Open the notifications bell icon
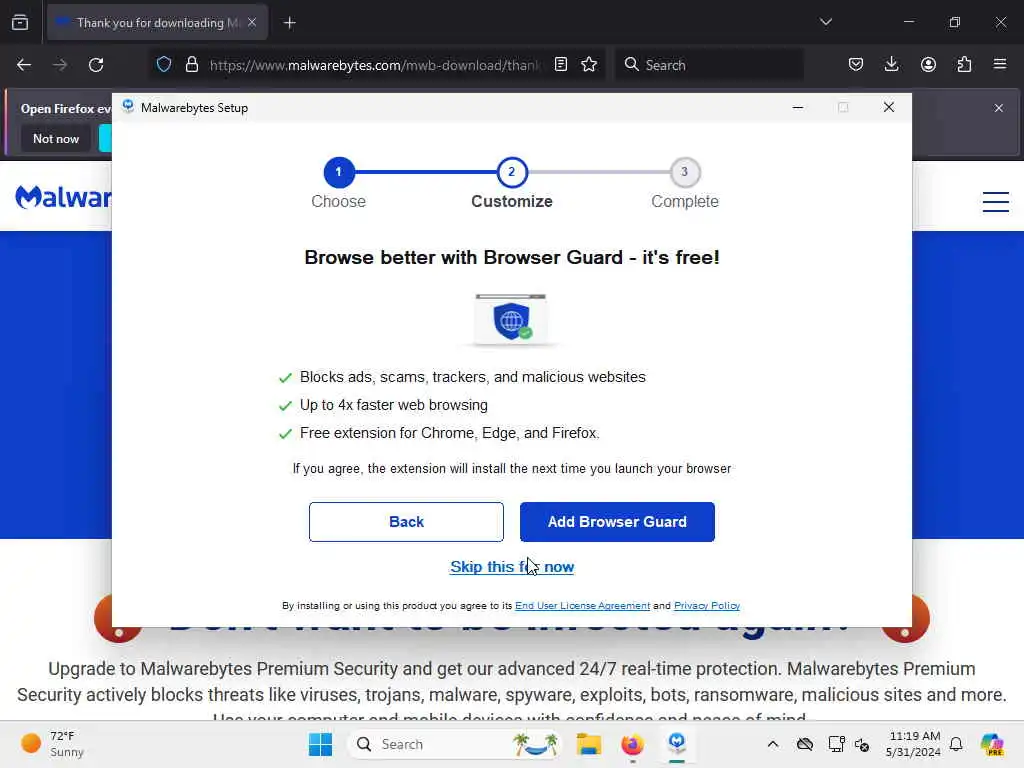 click(x=956, y=744)
